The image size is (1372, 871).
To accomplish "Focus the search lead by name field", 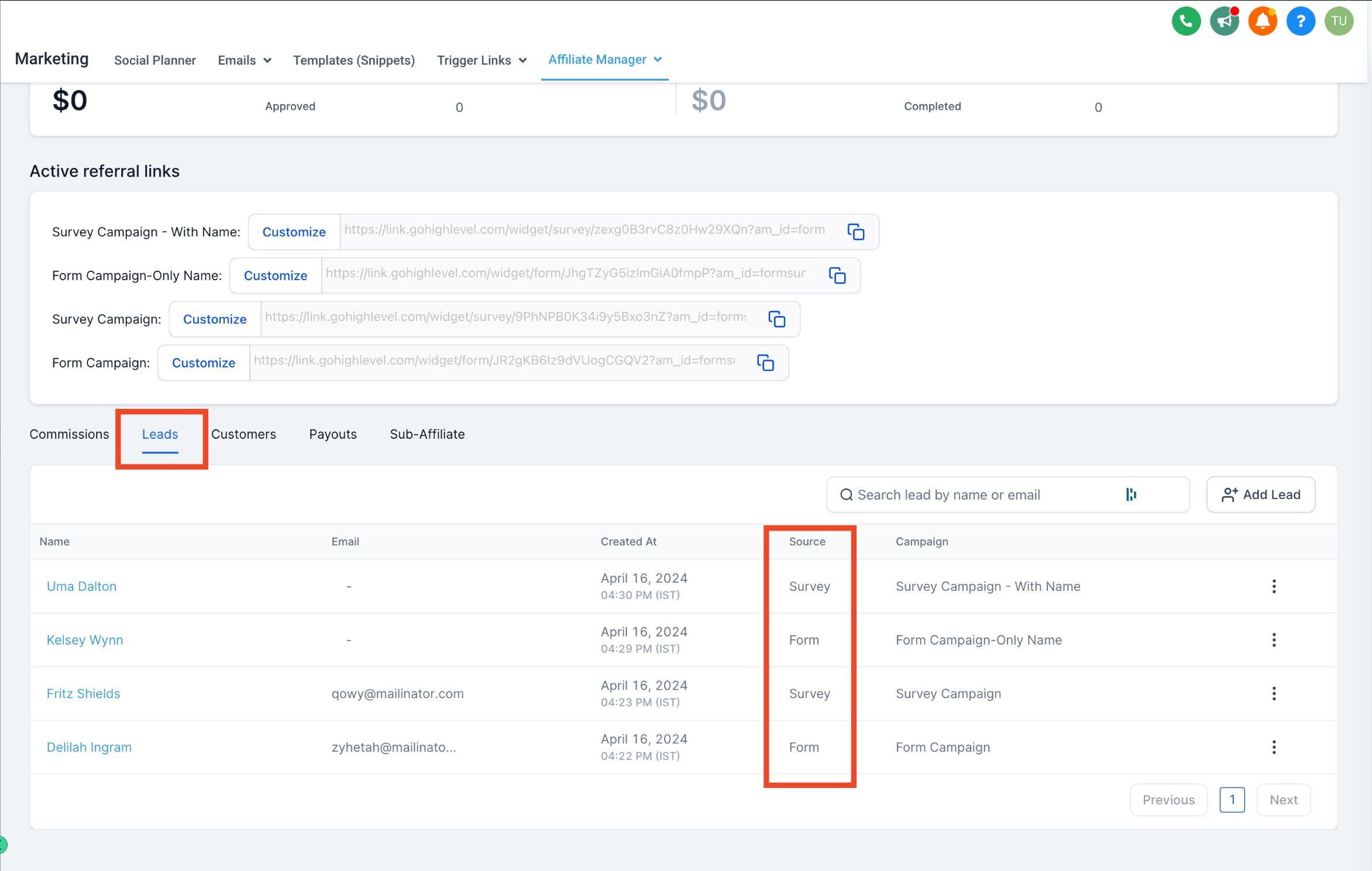I will pyautogui.click(x=1007, y=494).
